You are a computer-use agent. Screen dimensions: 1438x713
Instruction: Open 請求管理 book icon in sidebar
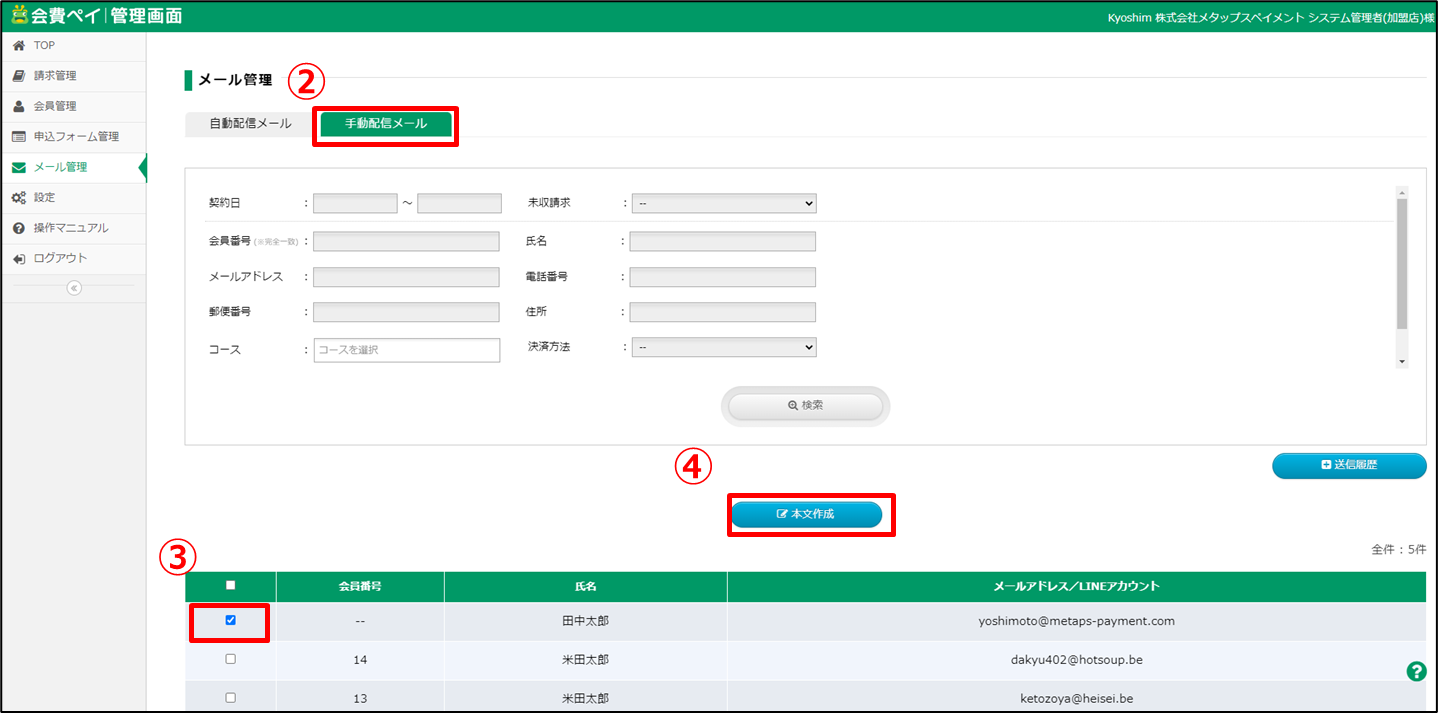tap(18, 76)
